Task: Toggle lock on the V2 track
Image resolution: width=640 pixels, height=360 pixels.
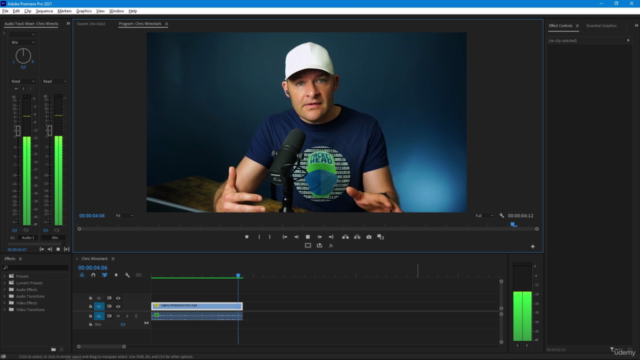Action: click(x=91, y=298)
